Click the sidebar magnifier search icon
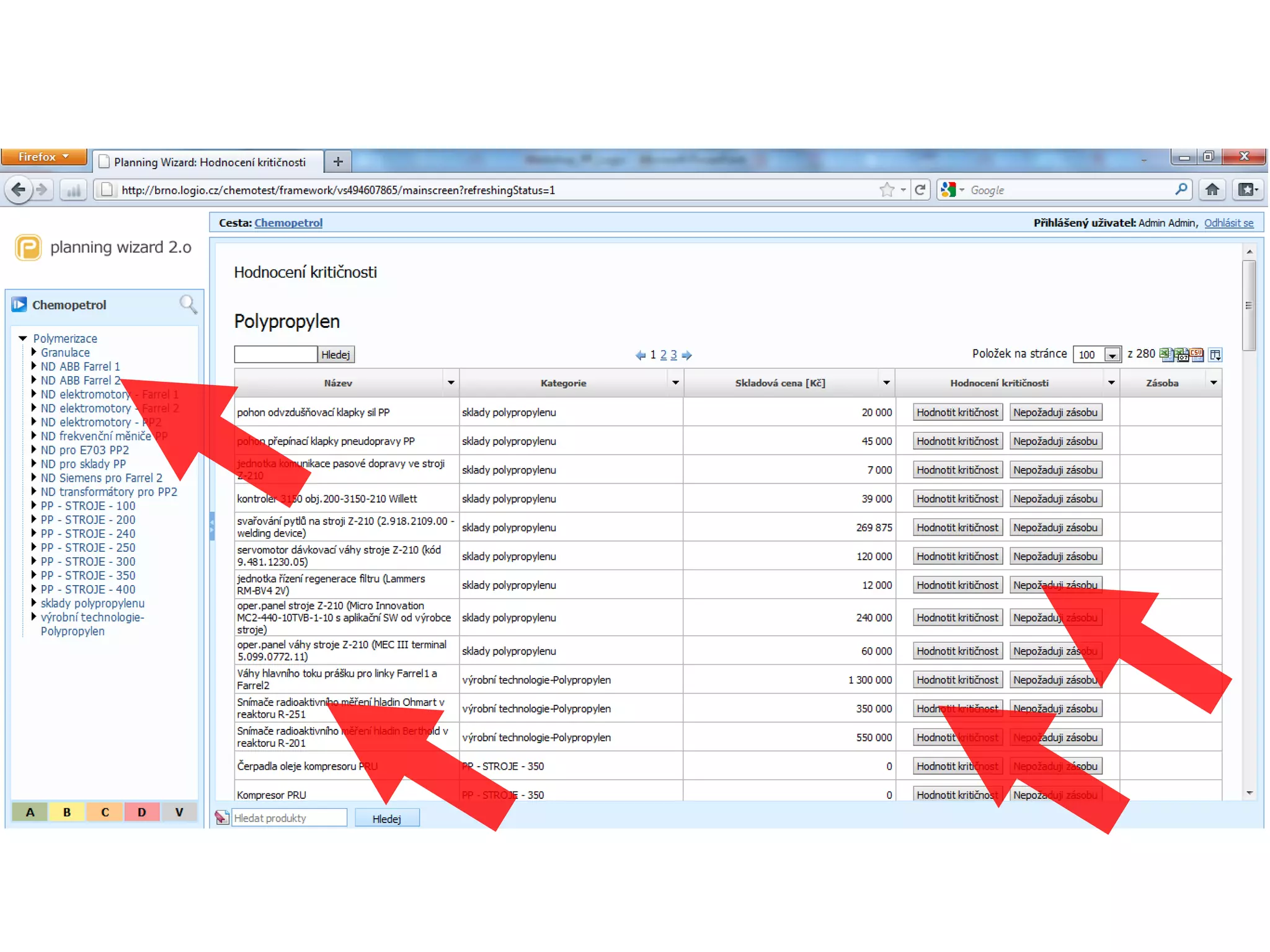Screen dimensions: 1270x952 coord(188,304)
